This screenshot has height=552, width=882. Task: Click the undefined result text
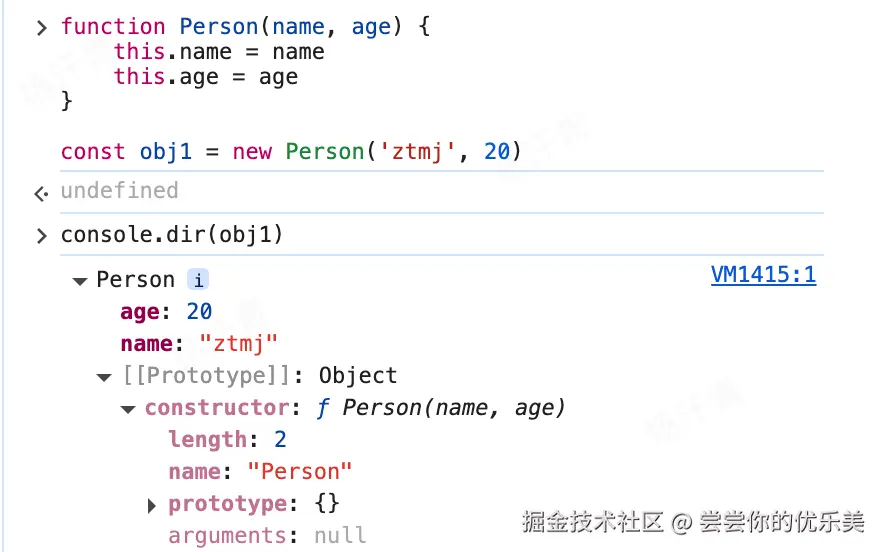tap(119, 190)
